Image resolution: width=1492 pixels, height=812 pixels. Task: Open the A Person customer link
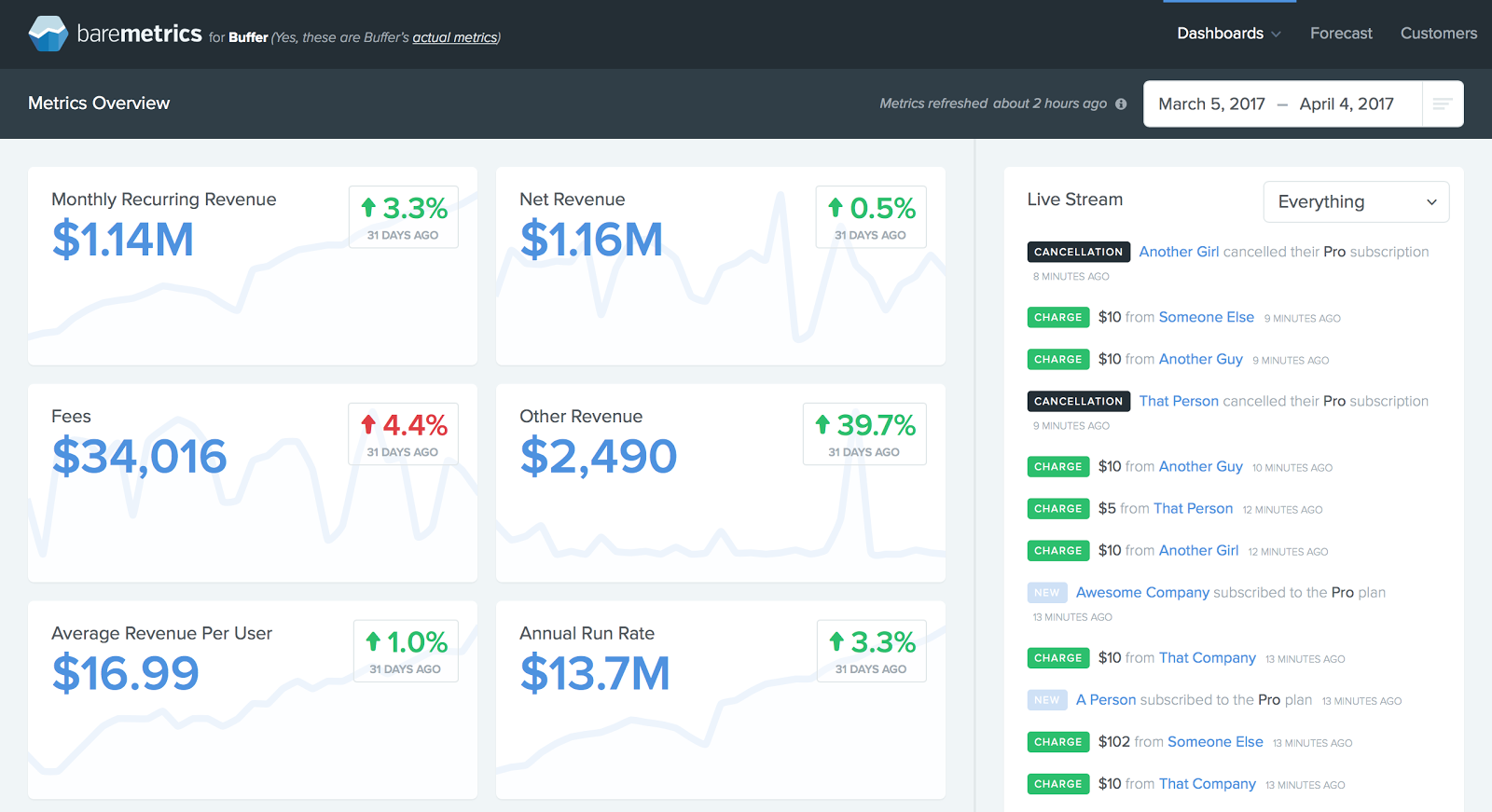[1106, 699]
